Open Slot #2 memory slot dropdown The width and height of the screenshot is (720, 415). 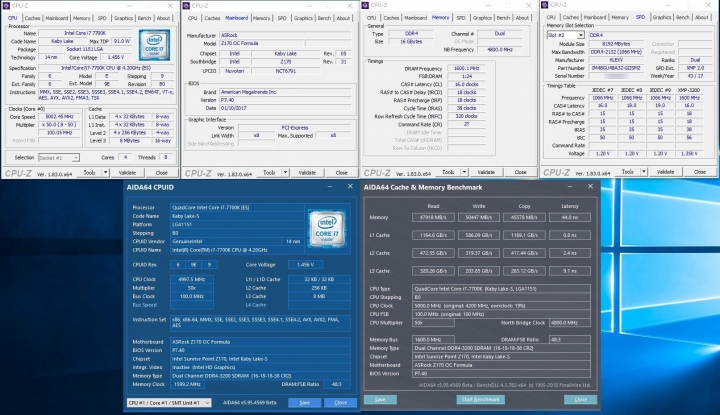(x=565, y=35)
